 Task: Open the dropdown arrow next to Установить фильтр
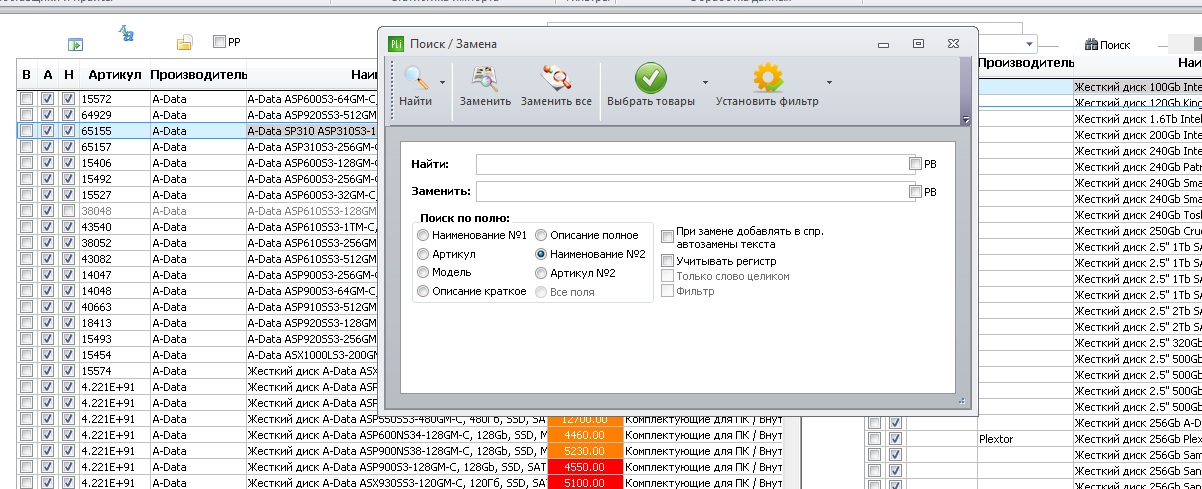[828, 85]
